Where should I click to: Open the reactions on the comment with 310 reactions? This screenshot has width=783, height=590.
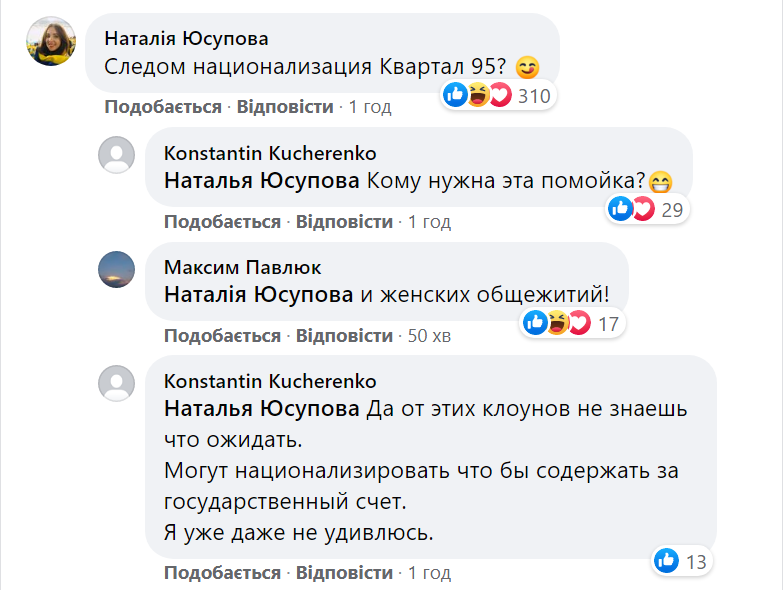pos(496,96)
